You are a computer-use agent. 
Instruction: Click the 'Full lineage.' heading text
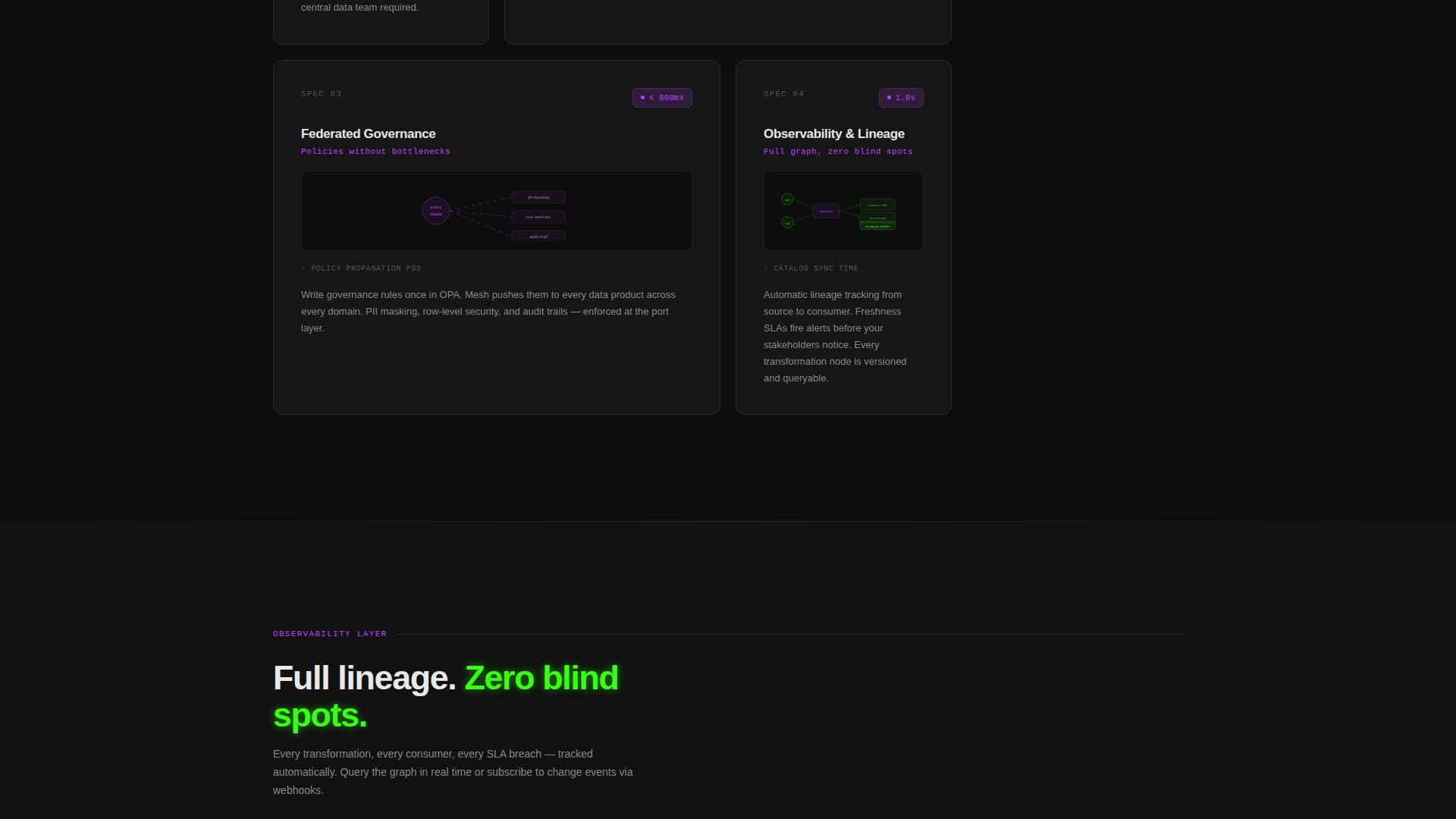[365, 678]
